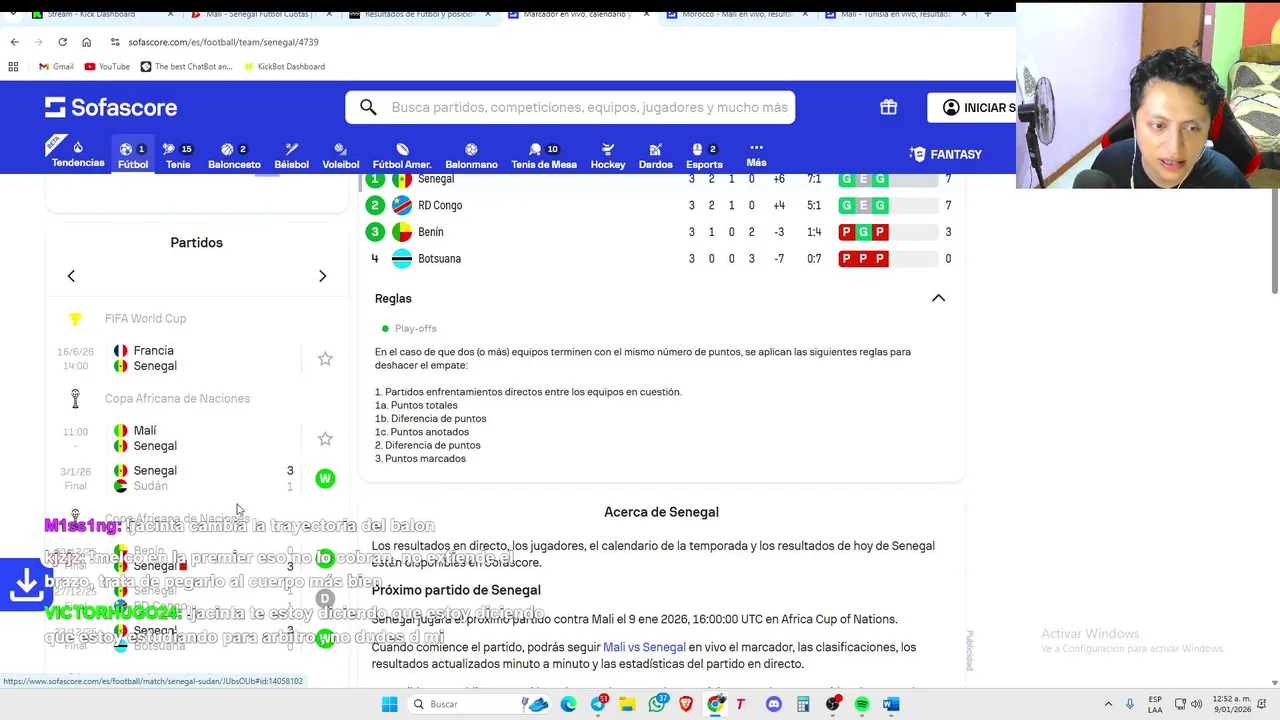Select the Tenis de Mesa icon
The height and width of the screenshot is (720, 1280).
tap(544, 154)
